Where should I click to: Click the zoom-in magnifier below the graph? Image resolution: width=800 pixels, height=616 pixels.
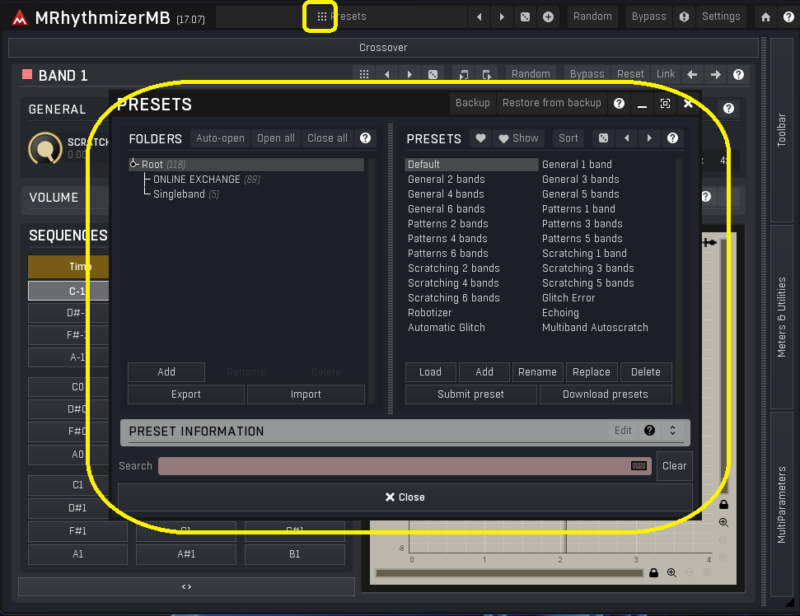[671, 573]
